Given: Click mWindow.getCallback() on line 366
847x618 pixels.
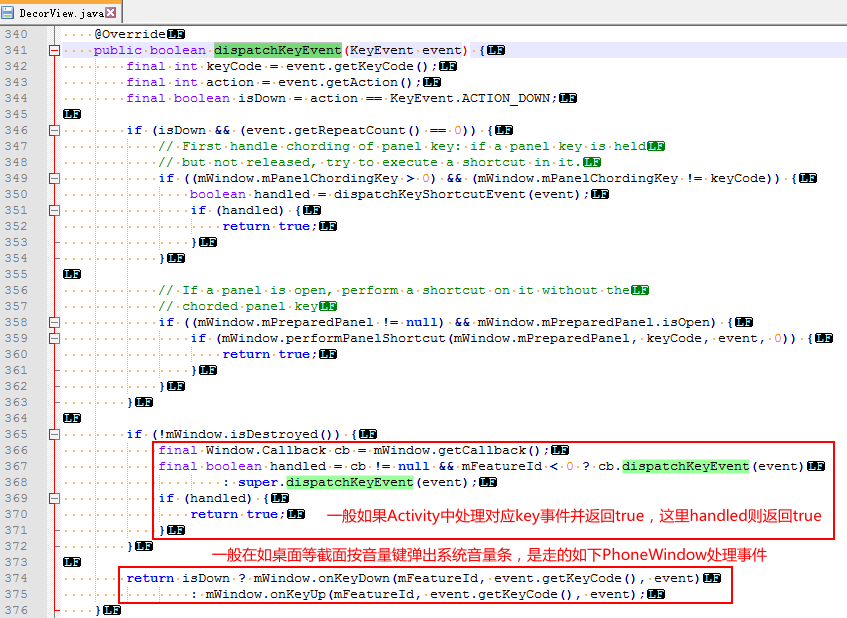Looking at the screenshot, I should coord(457,451).
